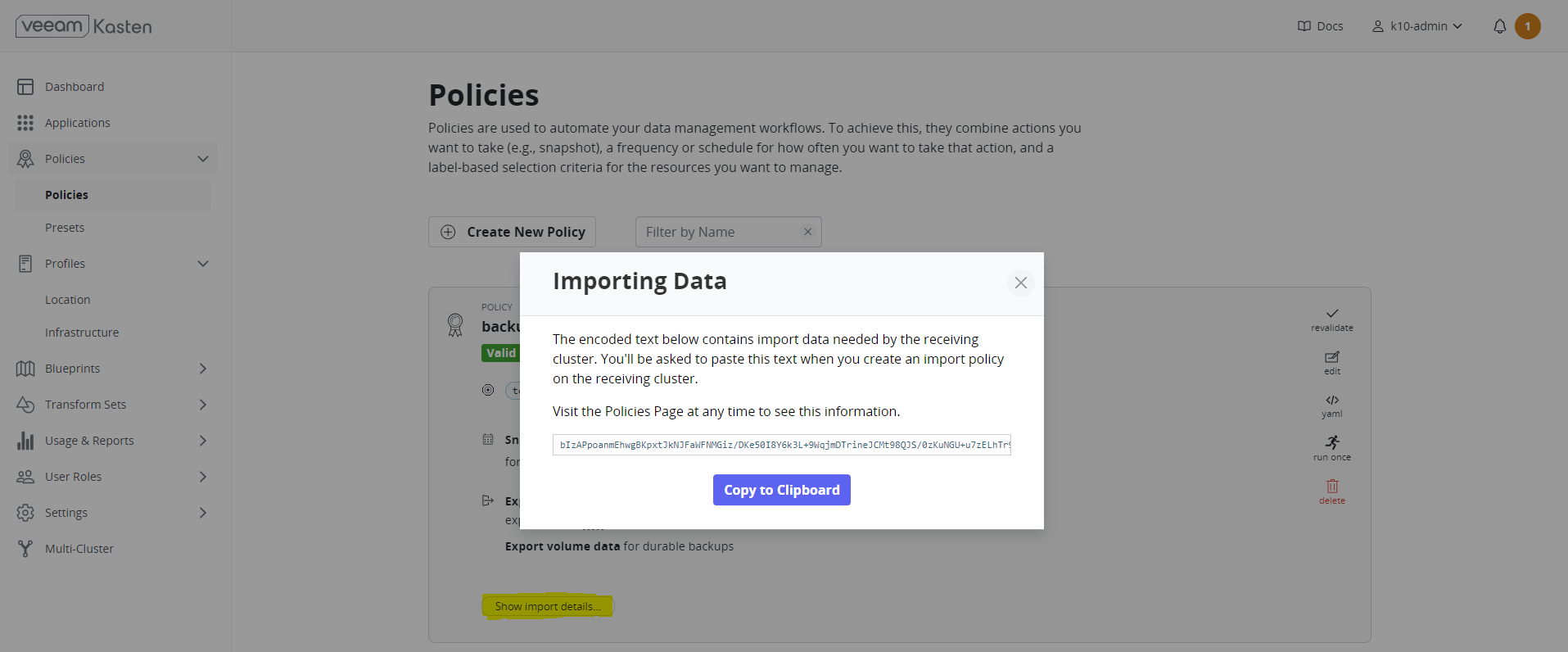
Task: Click the Profiles document icon
Action: point(25,264)
